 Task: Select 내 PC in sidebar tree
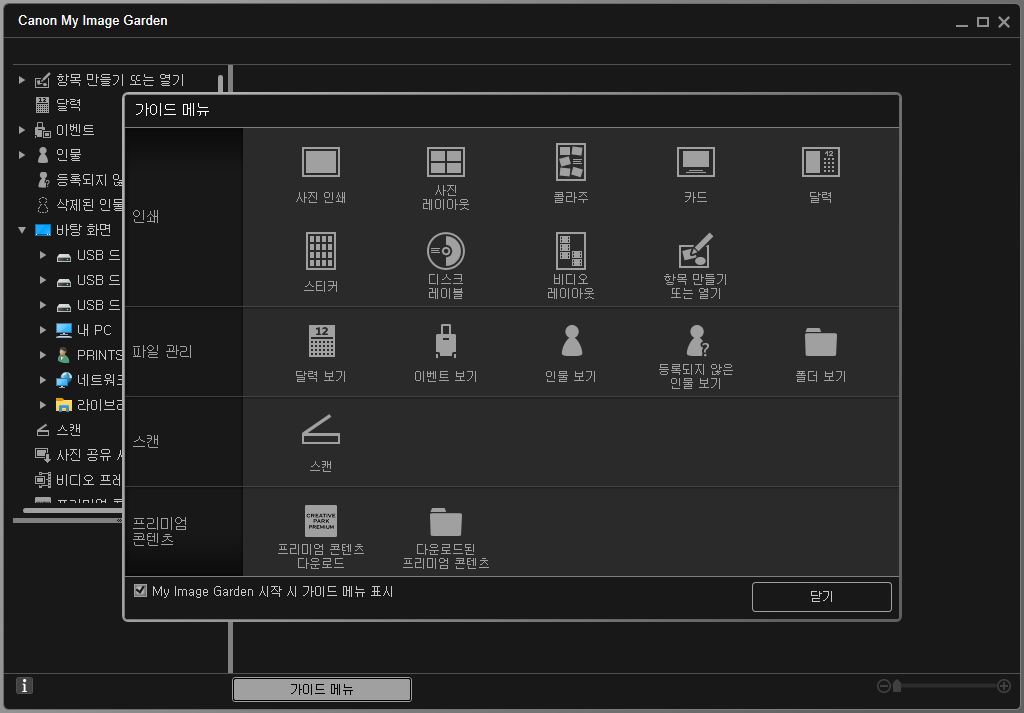point(84,330)
